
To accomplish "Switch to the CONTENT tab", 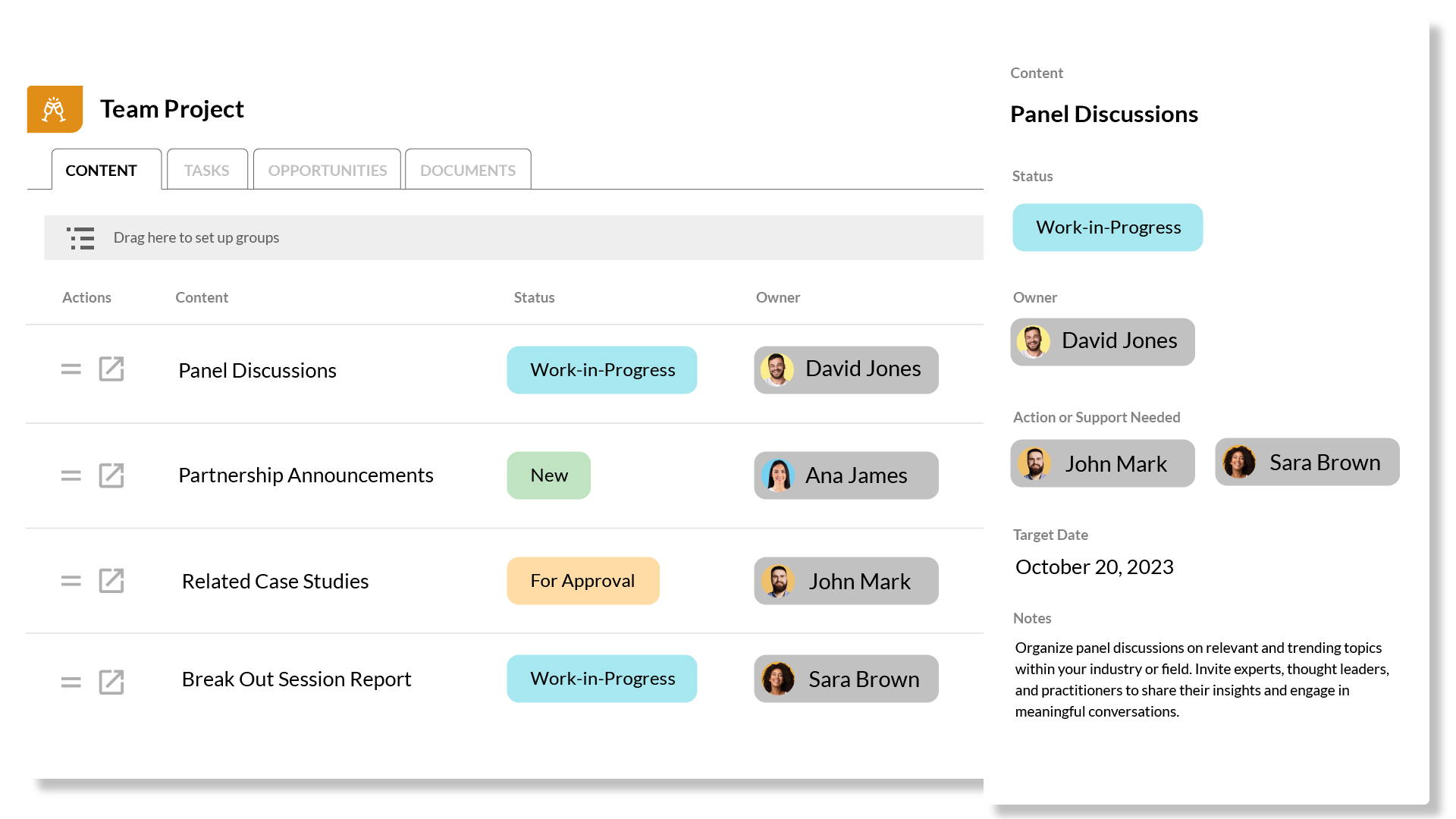I will 106,170.
